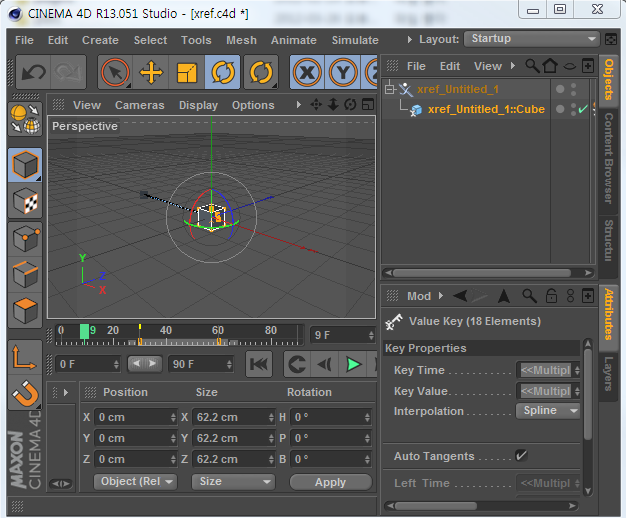626x518 pixels.
Task: Expand more Attribute menus after Mod
Action: (x=441, y=296)
